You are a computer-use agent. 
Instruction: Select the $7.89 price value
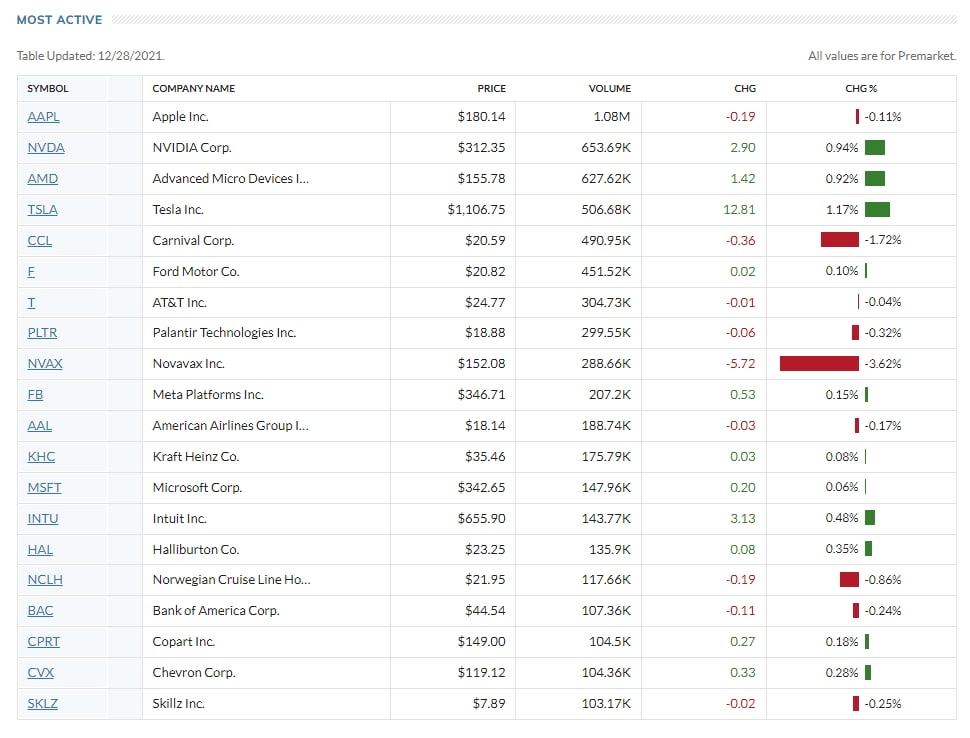coord(489,703)
